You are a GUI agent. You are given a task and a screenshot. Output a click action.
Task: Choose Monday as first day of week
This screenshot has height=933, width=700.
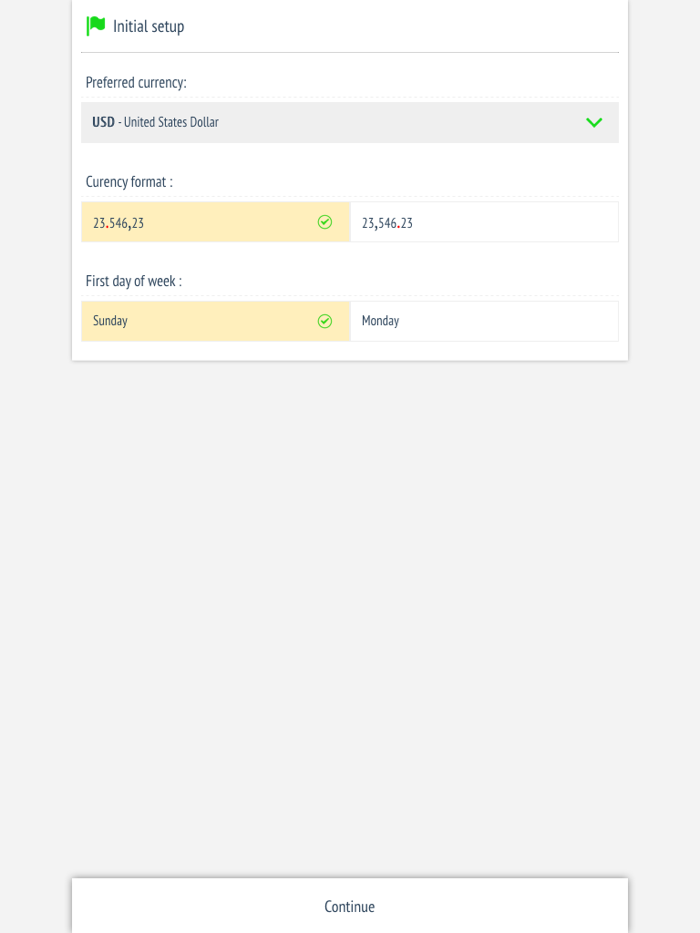click(484, 321)
